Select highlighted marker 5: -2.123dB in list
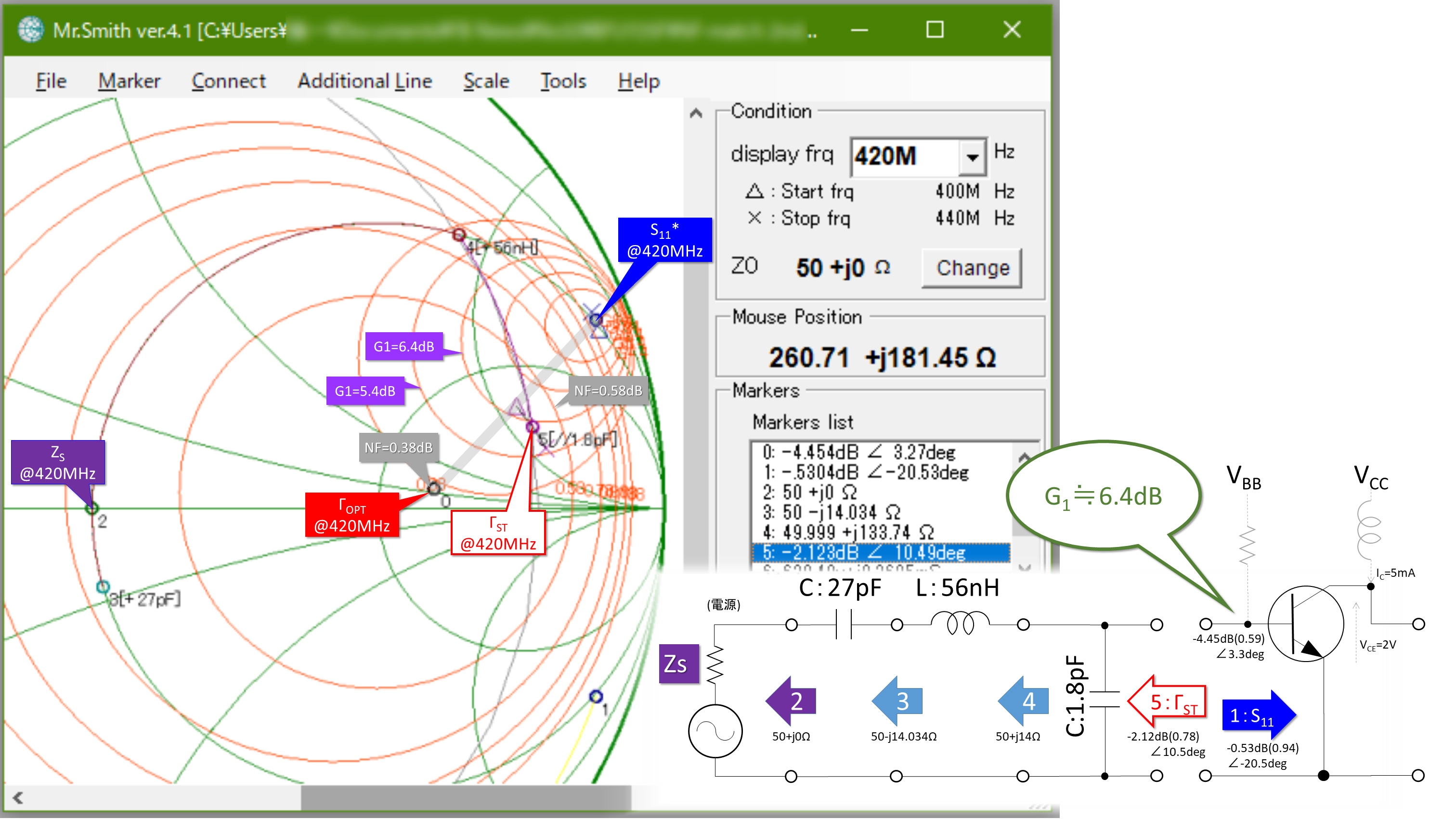The image size is (1456, 819). 881,552
